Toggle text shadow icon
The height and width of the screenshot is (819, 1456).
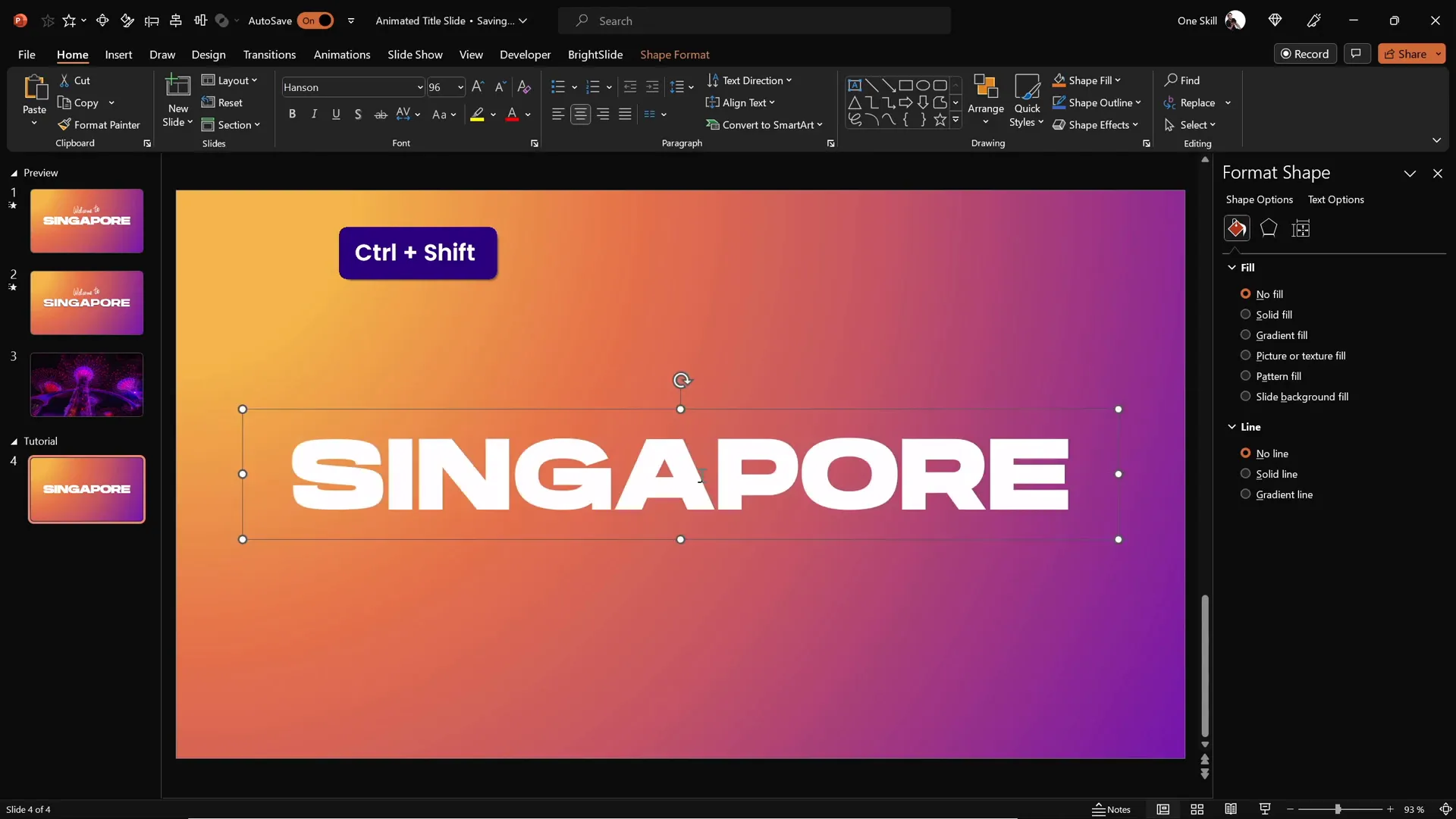tap(358, 115)
